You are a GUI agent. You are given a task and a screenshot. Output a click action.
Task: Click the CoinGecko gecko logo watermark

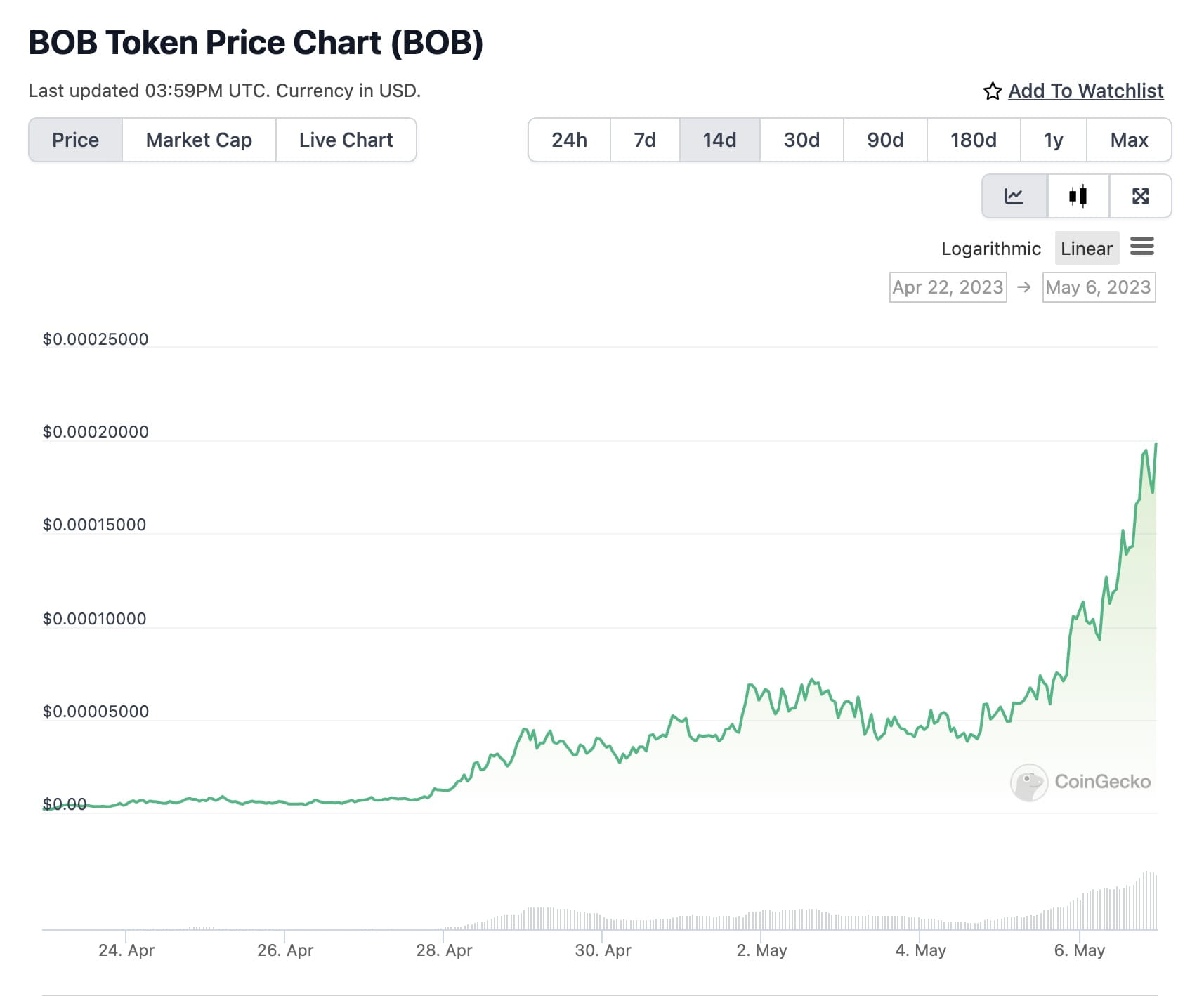pyautogui.click(x=1031, y=782)
